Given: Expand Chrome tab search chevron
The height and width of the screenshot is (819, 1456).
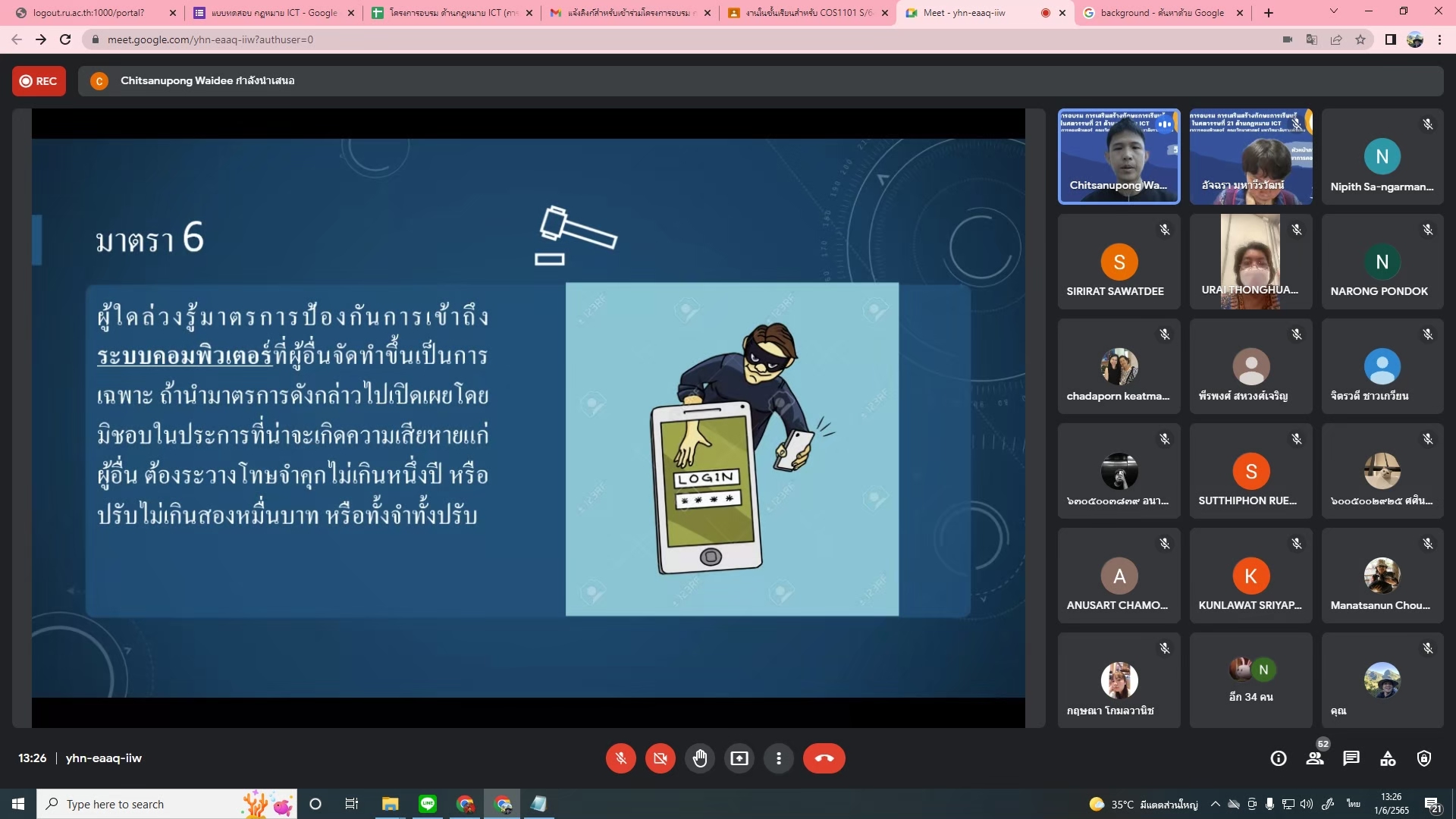Looking at the screenshot, I should click(x=1333, y=11).
